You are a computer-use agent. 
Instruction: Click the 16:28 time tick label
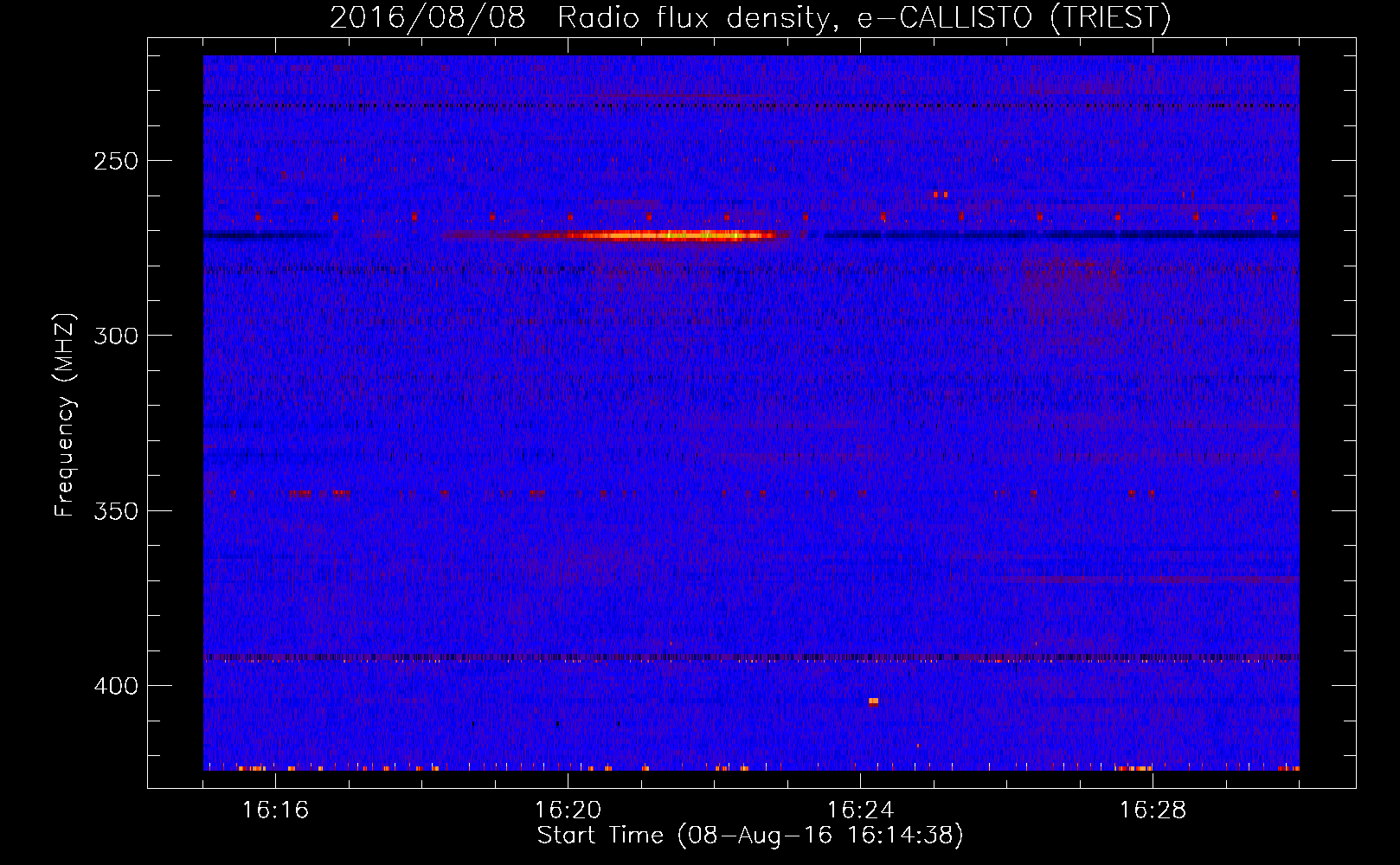(x=1153, y=811)
